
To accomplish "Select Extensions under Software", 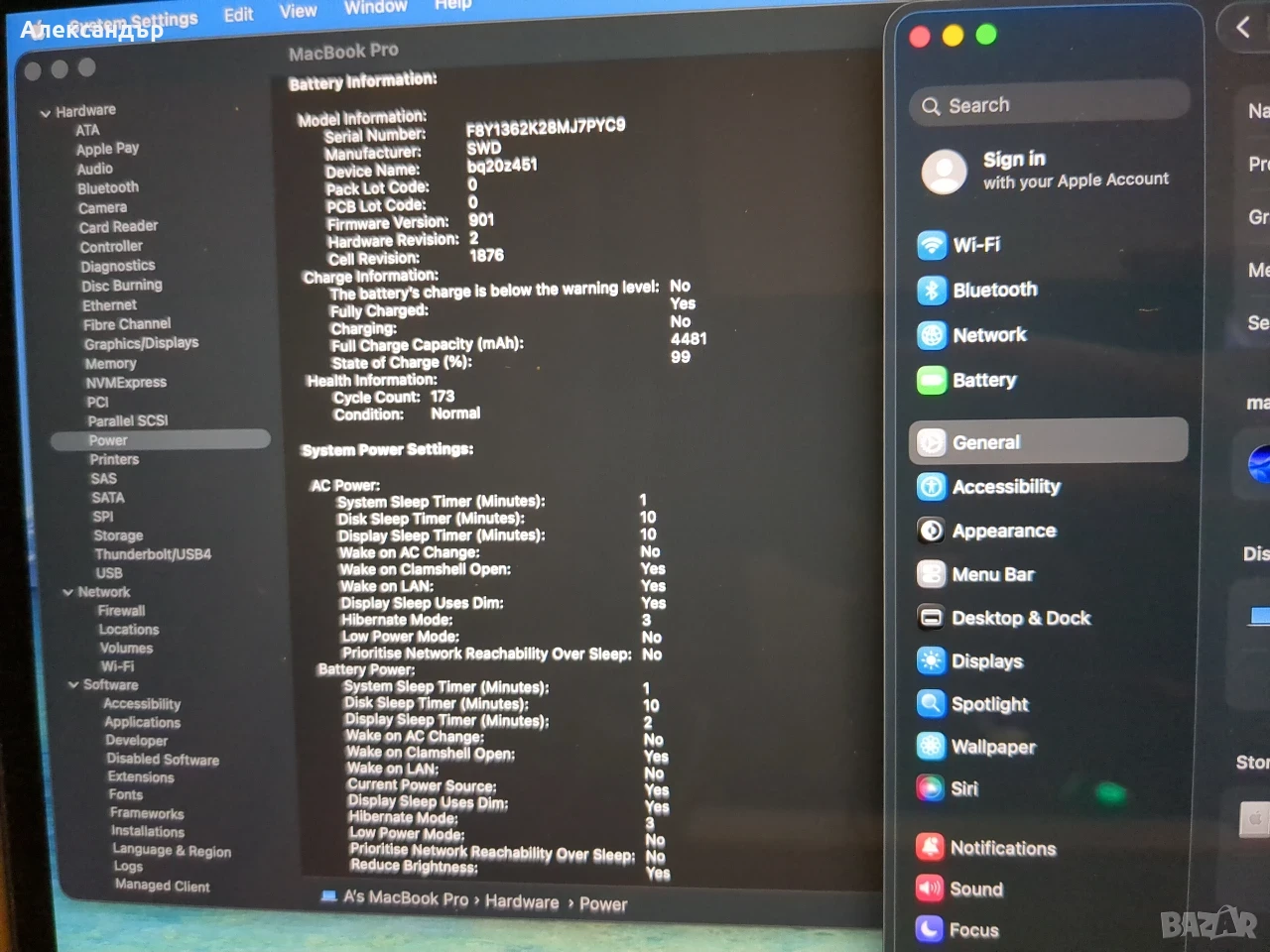I will click(x=141, y=777).
